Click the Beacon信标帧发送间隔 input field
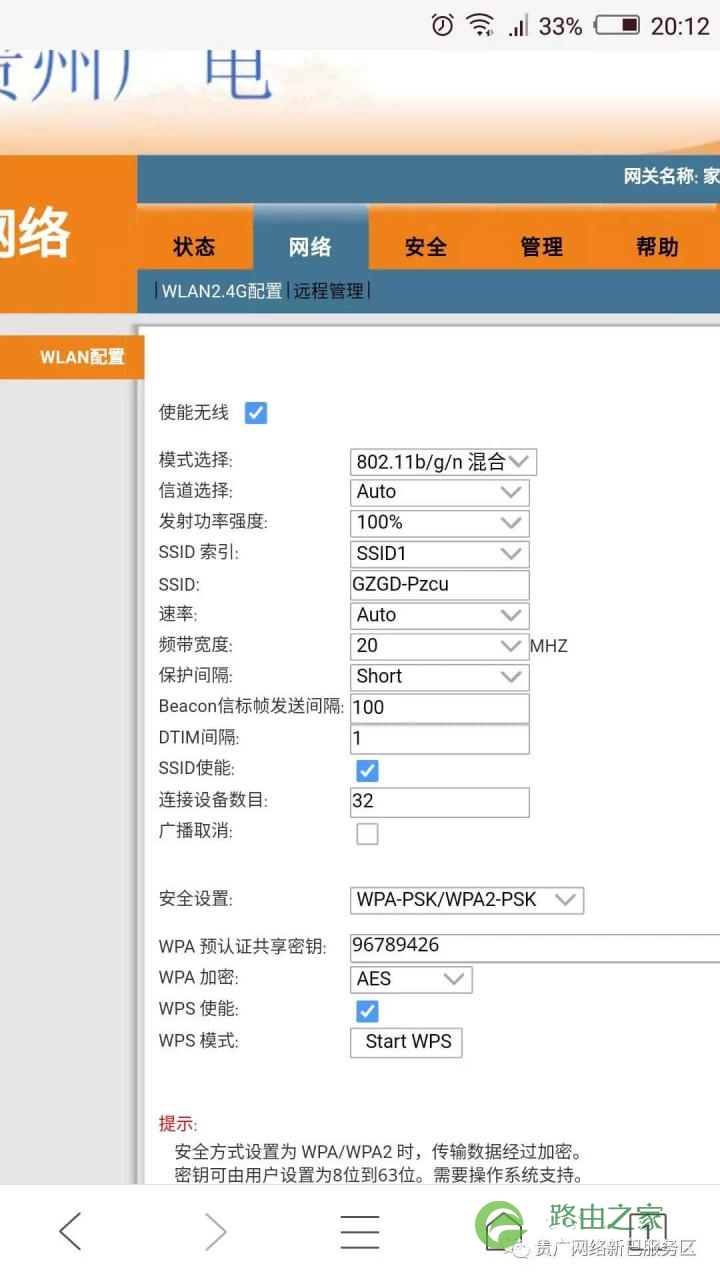This screenshot has height=1280, width=720. 439,708
